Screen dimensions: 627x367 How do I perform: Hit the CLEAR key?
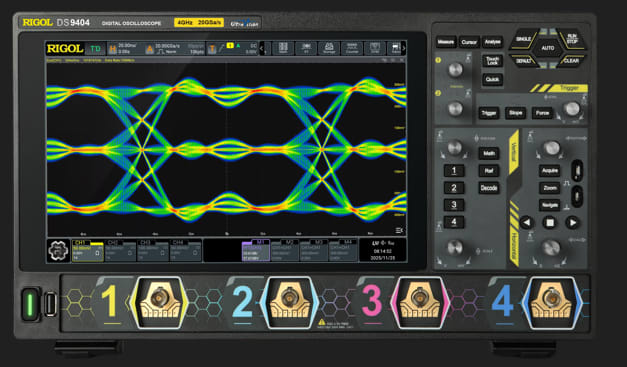[572, 60]
